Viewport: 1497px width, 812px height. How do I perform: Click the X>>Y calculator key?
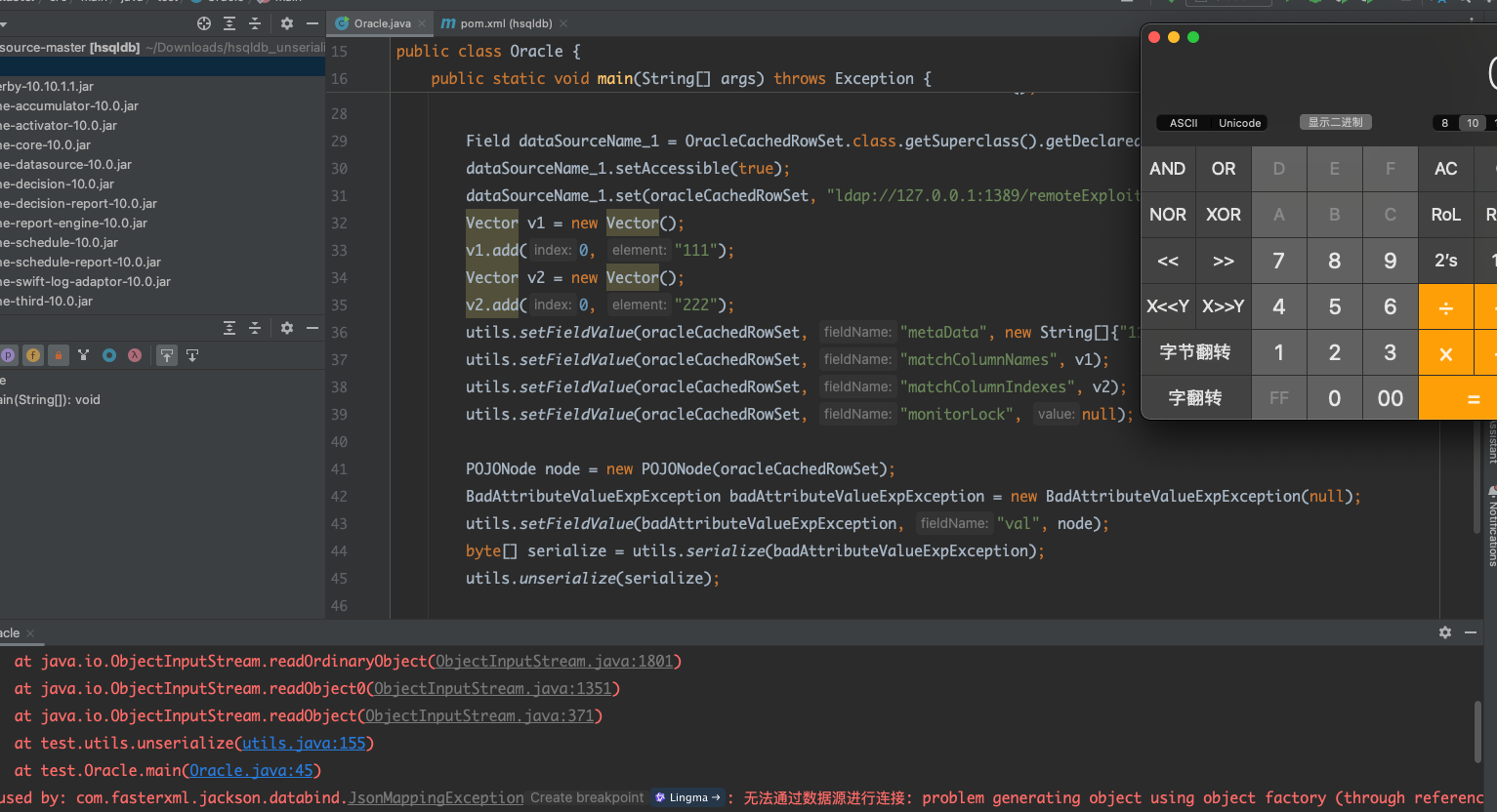click(x=1224, y=306)
